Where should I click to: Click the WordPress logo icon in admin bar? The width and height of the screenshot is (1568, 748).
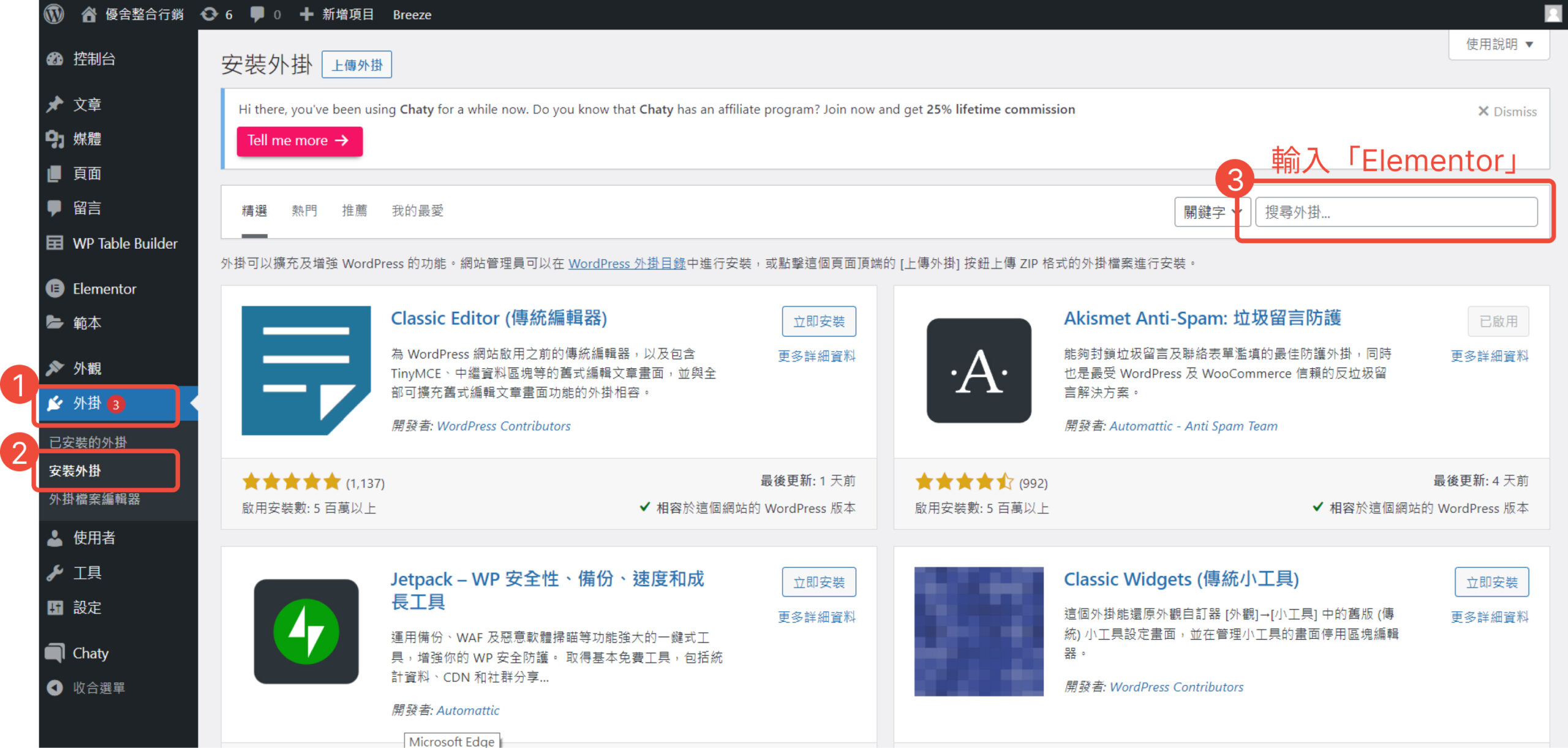click(55, 13)
